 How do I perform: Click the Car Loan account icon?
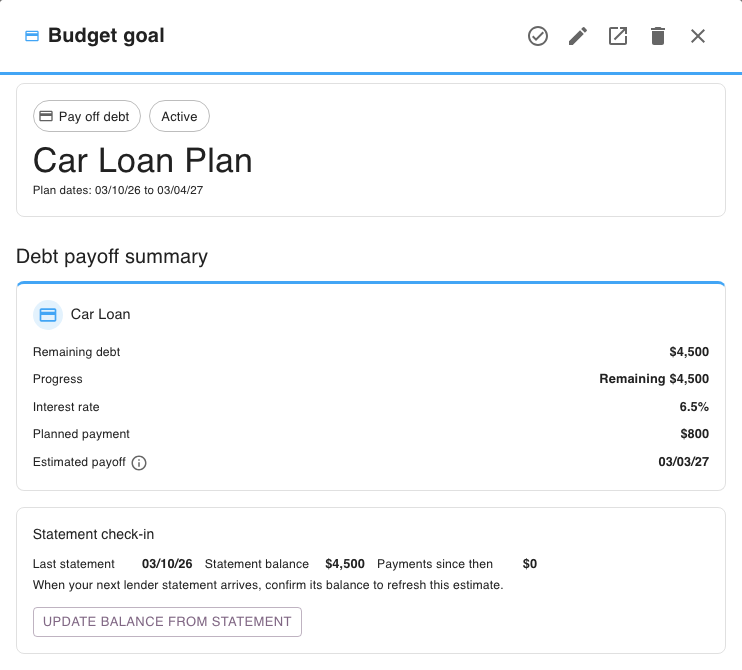(48, 315)
